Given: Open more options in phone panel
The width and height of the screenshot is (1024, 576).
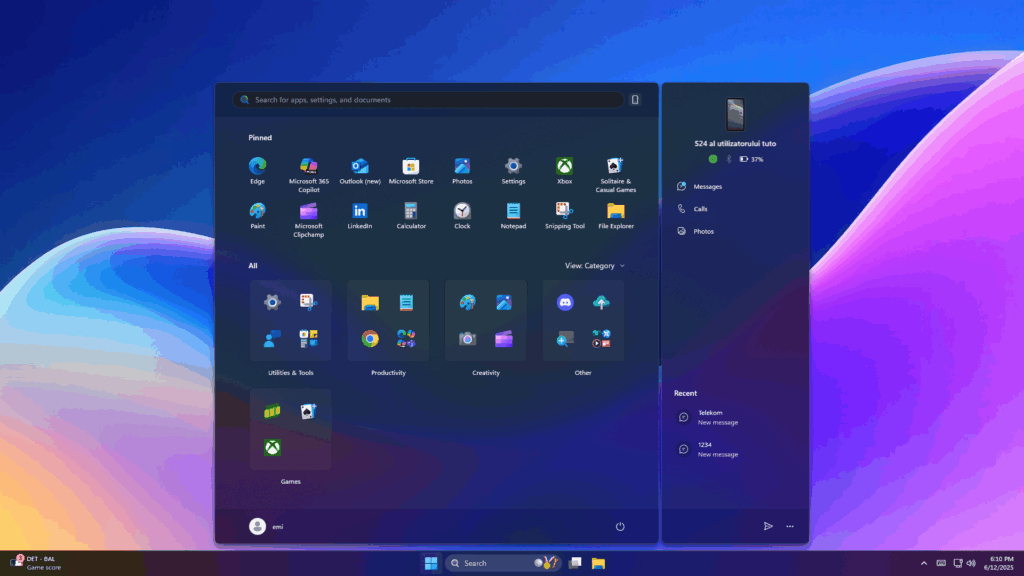Looking at the screenshot, I should 790,526.
